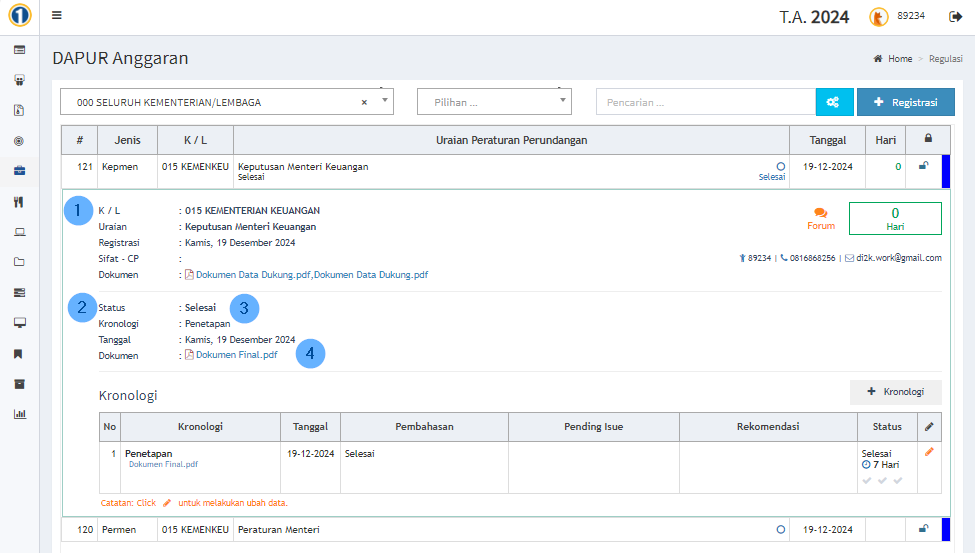
Task: Click the Regulasi breadcrumb item
Action: pyautogui.click(x=945, y=59)
